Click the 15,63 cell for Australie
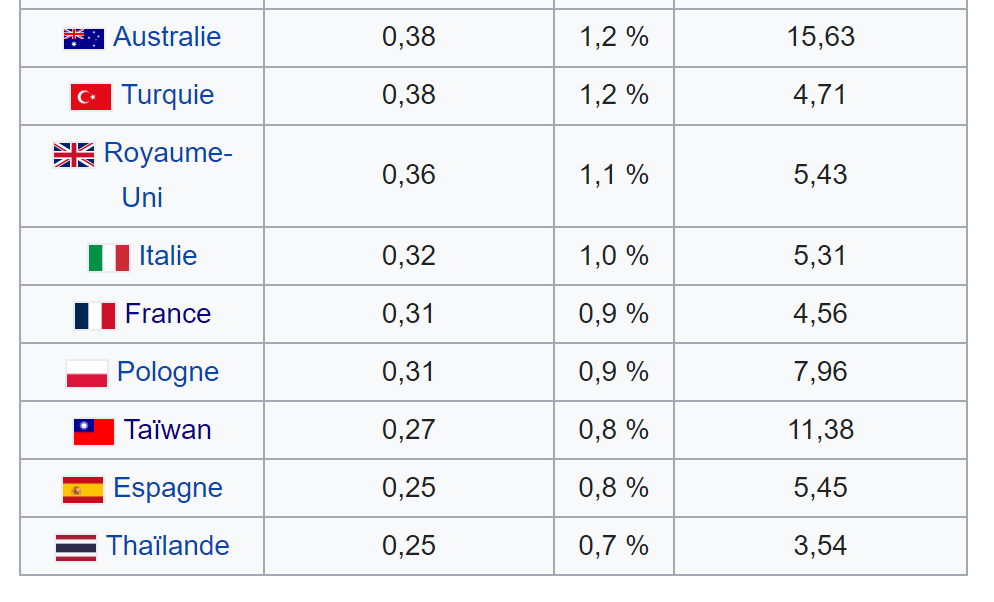994x602 pixels. click(820, 37)
